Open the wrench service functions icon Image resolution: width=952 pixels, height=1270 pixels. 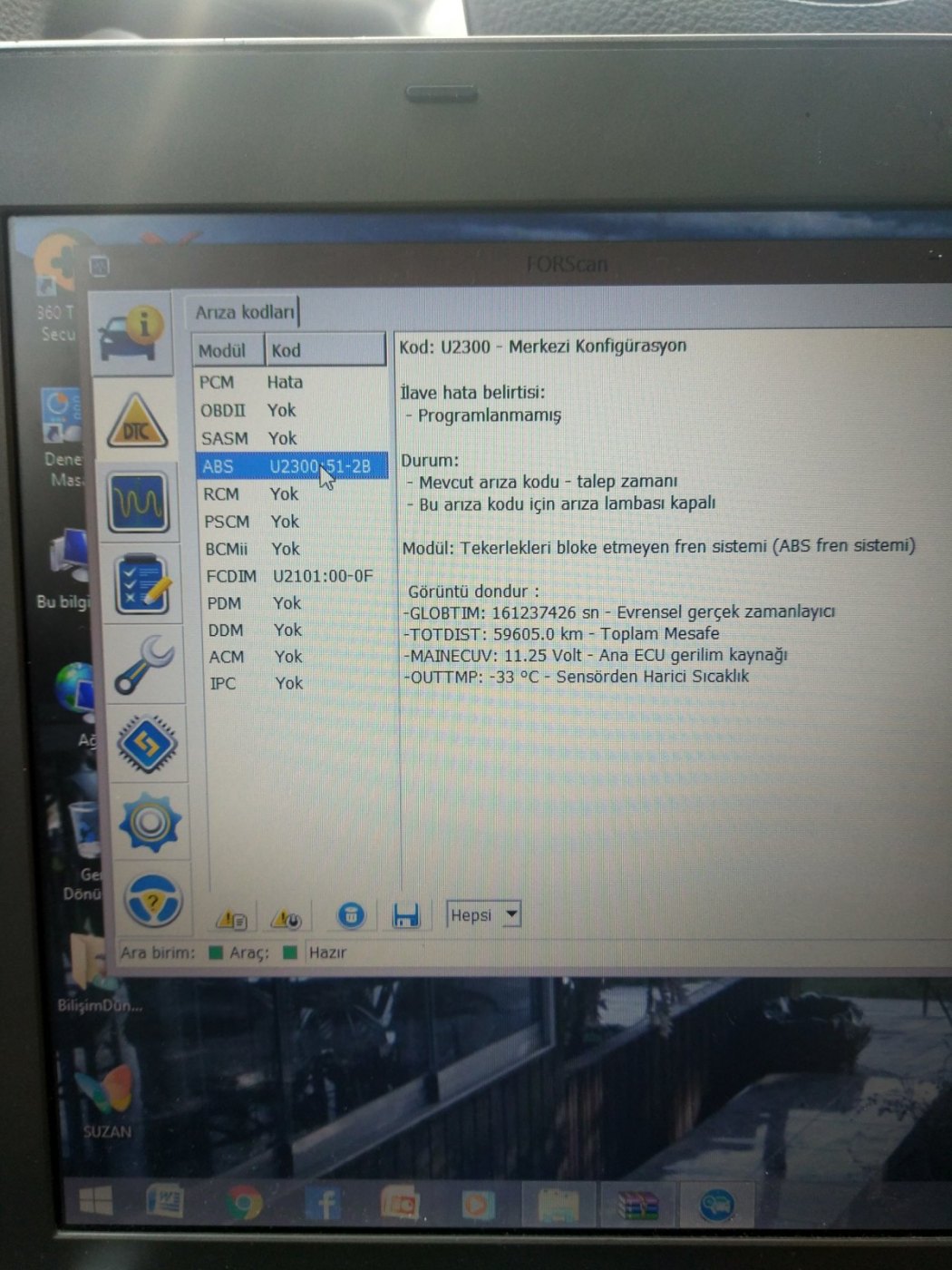click(x=145, y=664)
